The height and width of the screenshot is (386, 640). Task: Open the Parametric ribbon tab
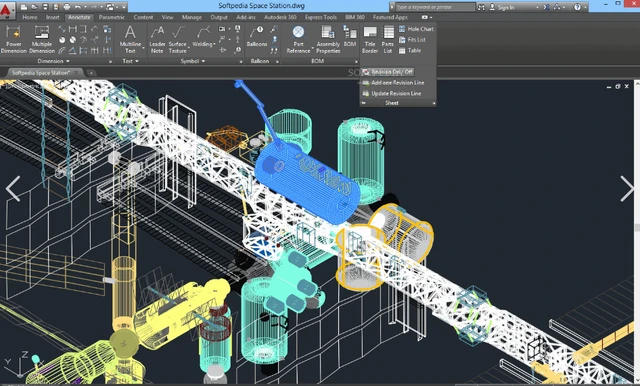tap(112, 17)
